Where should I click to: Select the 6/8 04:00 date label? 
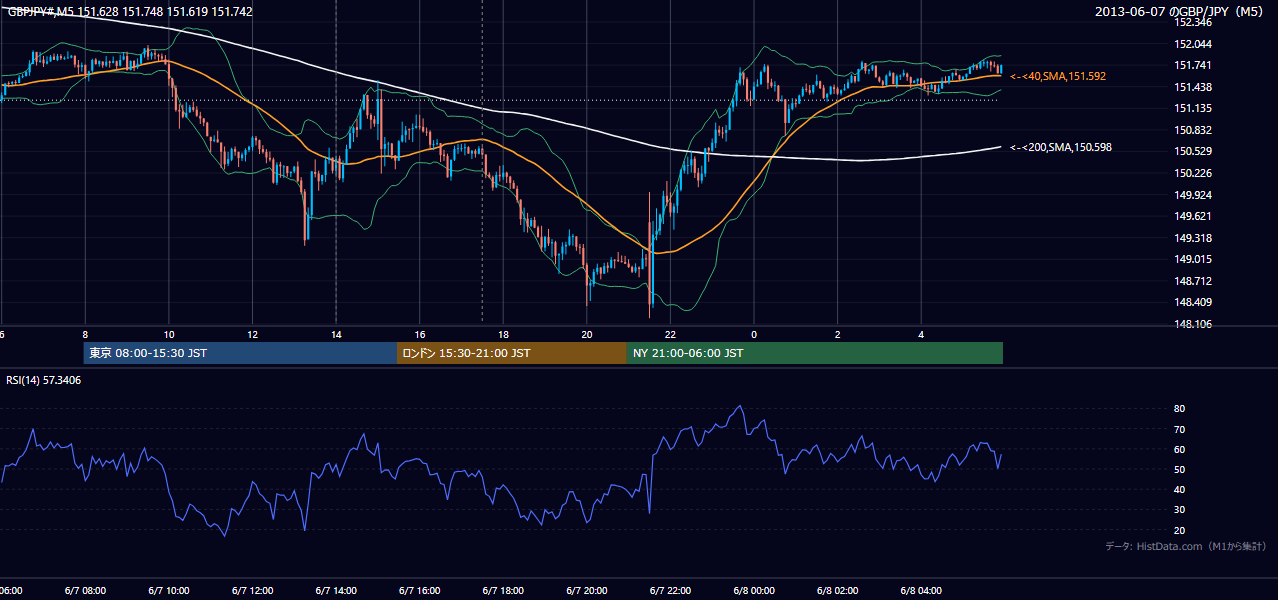point(922,591)
